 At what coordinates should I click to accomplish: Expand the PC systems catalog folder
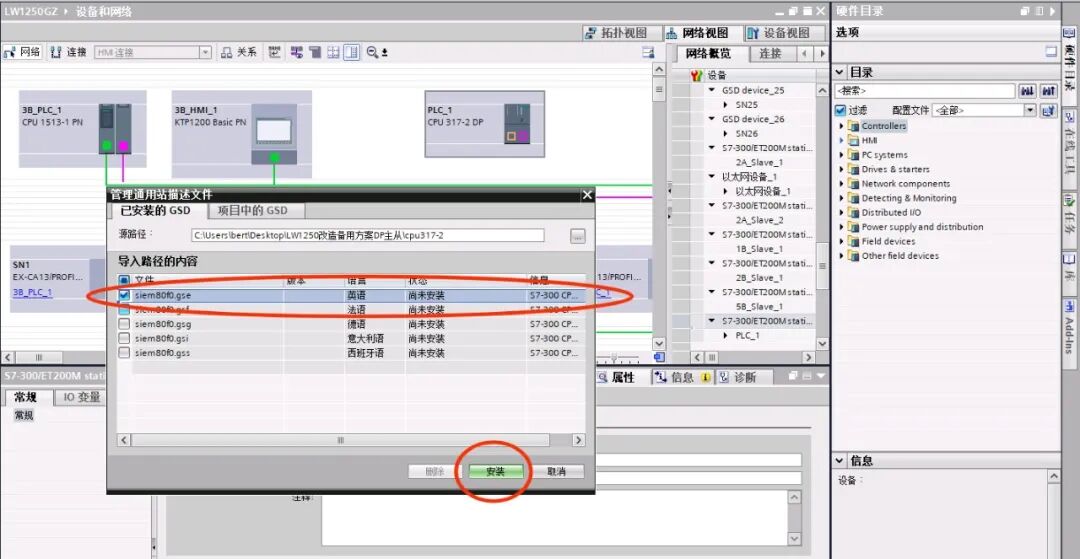pos(841,155)
